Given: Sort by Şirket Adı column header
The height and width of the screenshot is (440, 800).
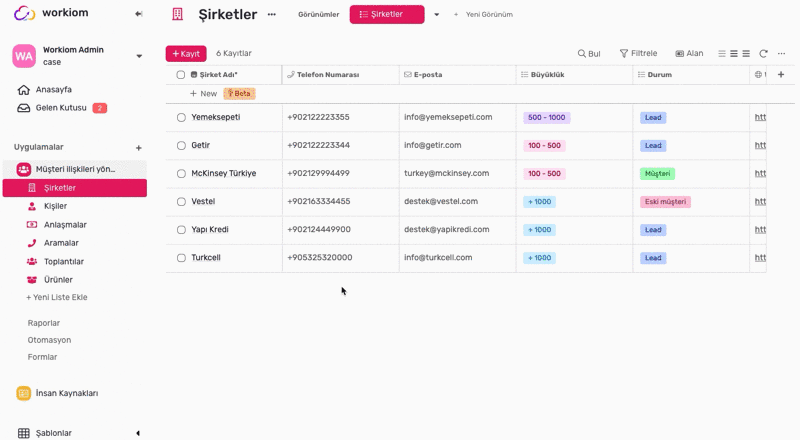Looking at the screenshot, I should coord(223,75).
